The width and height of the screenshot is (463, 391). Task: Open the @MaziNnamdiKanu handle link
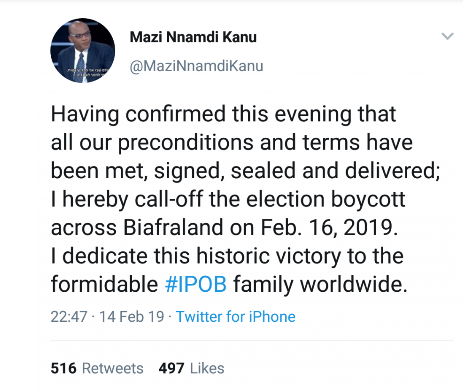[x=196, y=66]
